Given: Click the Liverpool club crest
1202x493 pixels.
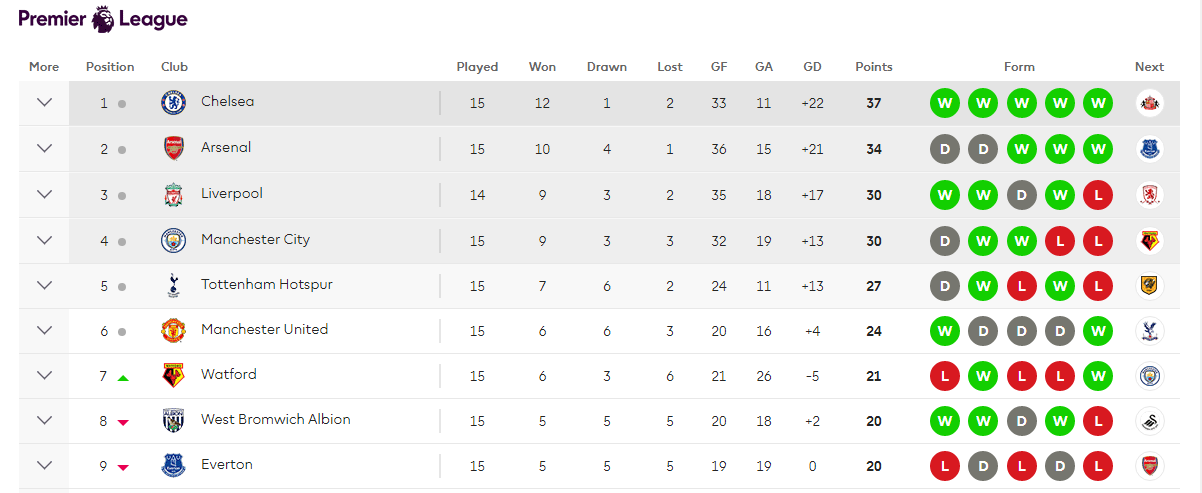Looking at the screenshot, I should pyautogui.click(x=174, y=195).
